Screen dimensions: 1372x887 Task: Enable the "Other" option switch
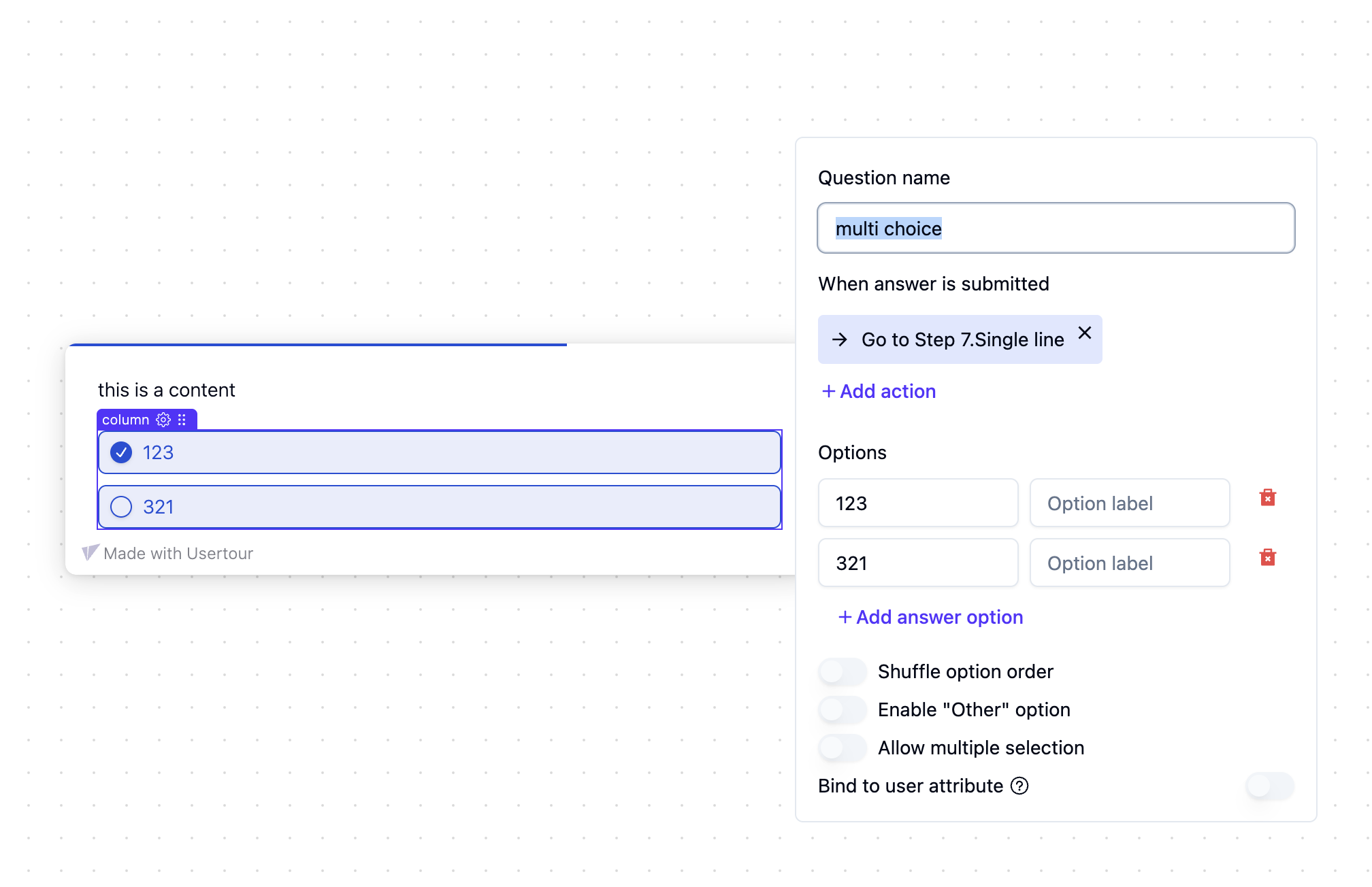(843, 709)
